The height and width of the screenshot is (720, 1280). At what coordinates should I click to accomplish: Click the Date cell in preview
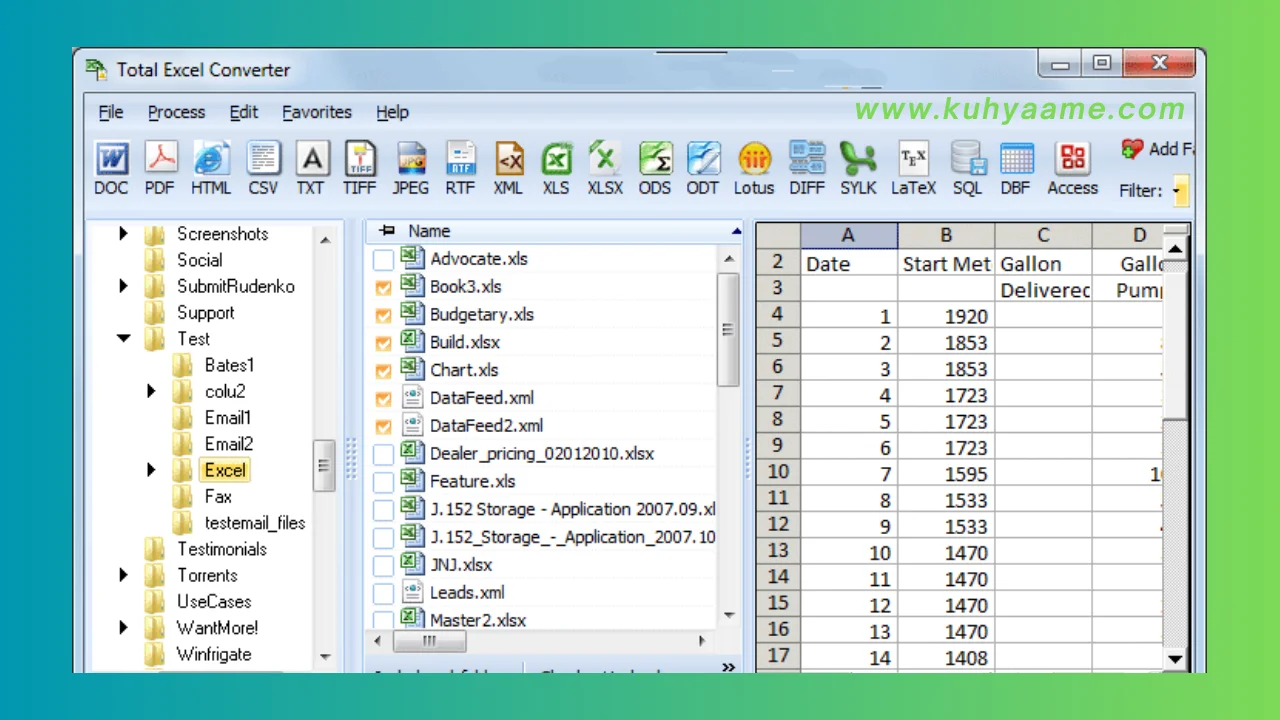[x=848, y=264]
